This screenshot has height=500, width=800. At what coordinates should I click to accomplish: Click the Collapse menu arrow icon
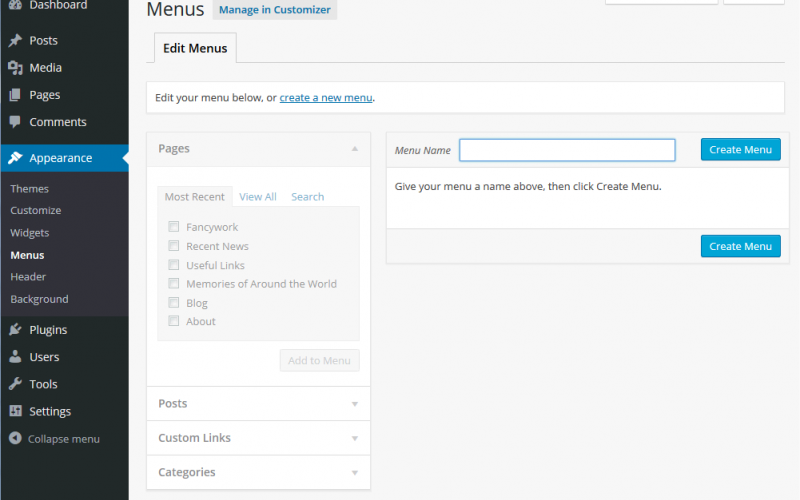[x=15, y=438]
